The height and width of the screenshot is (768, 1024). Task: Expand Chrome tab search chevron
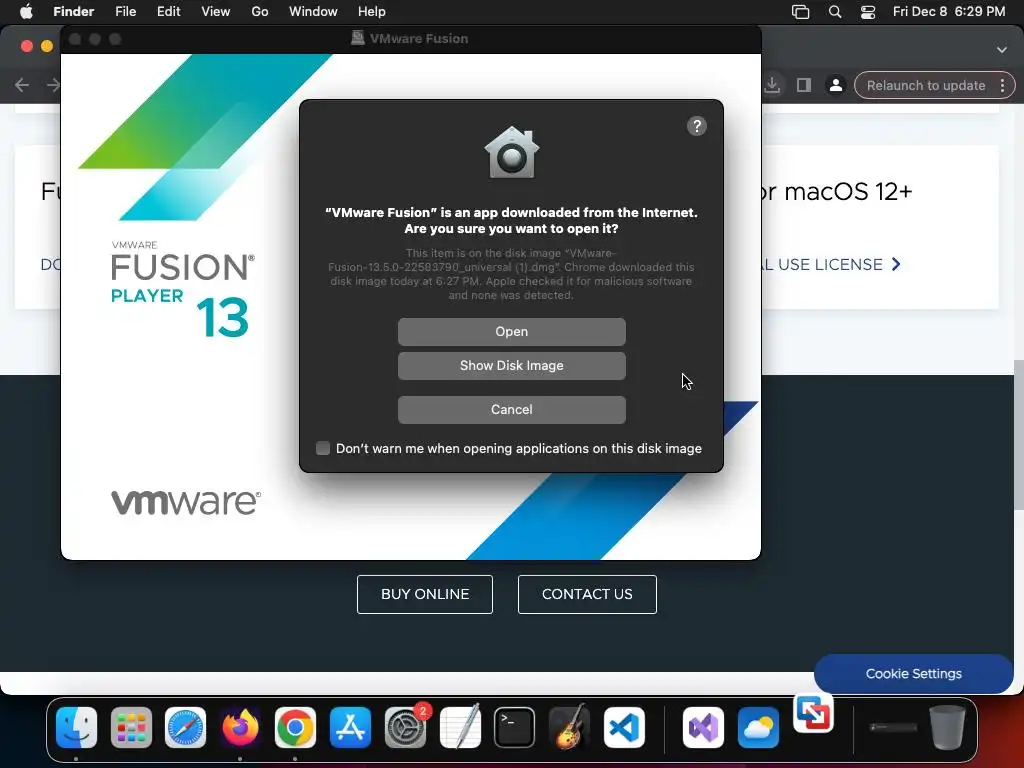(x=1002, y=50)
